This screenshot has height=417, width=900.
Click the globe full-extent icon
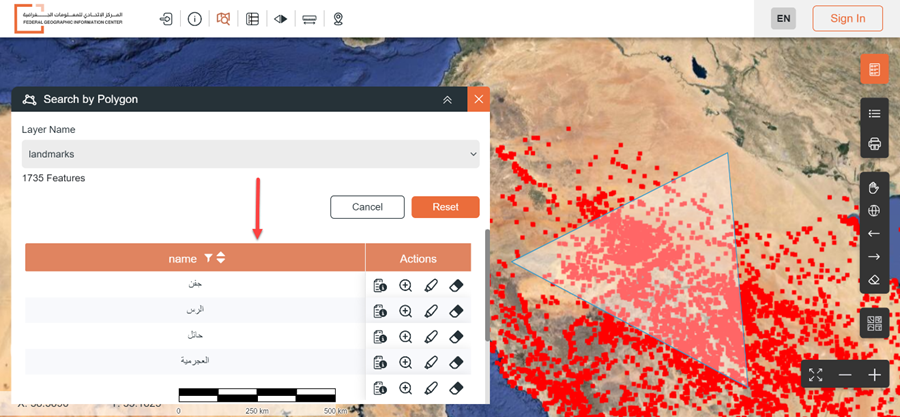(874, 211)
